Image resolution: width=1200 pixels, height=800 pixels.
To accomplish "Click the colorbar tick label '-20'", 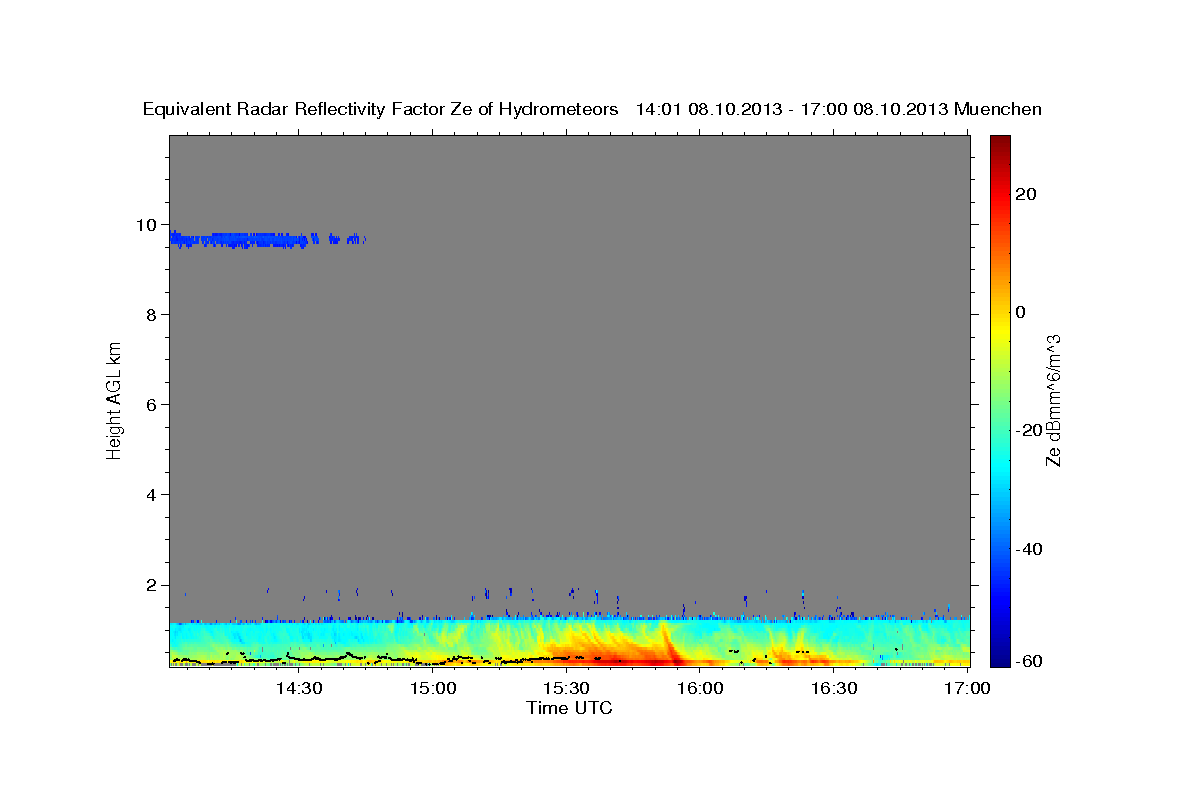I will (x=1029, y=431).
